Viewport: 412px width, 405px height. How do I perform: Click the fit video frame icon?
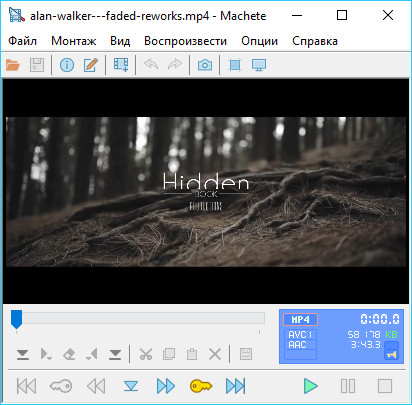pos(235,65)
